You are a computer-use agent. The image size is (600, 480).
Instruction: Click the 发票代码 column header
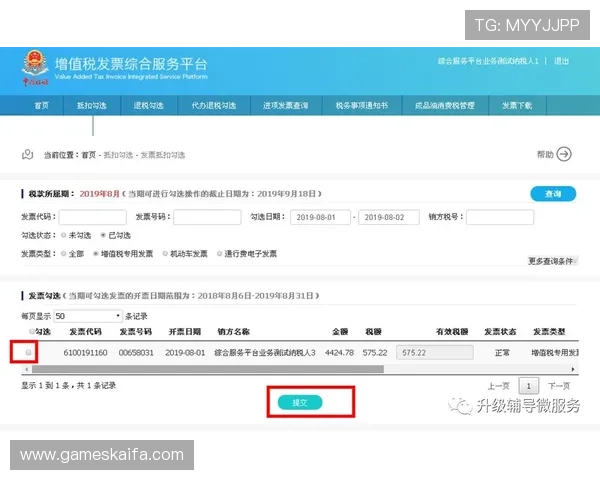pyautogui.click(x=85, y=331)
